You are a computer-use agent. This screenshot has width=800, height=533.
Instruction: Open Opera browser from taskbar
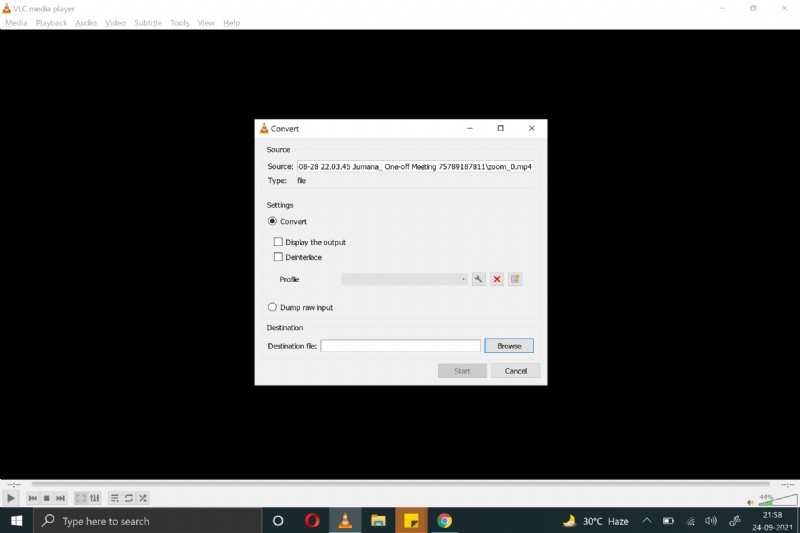[x=312, y=521]
